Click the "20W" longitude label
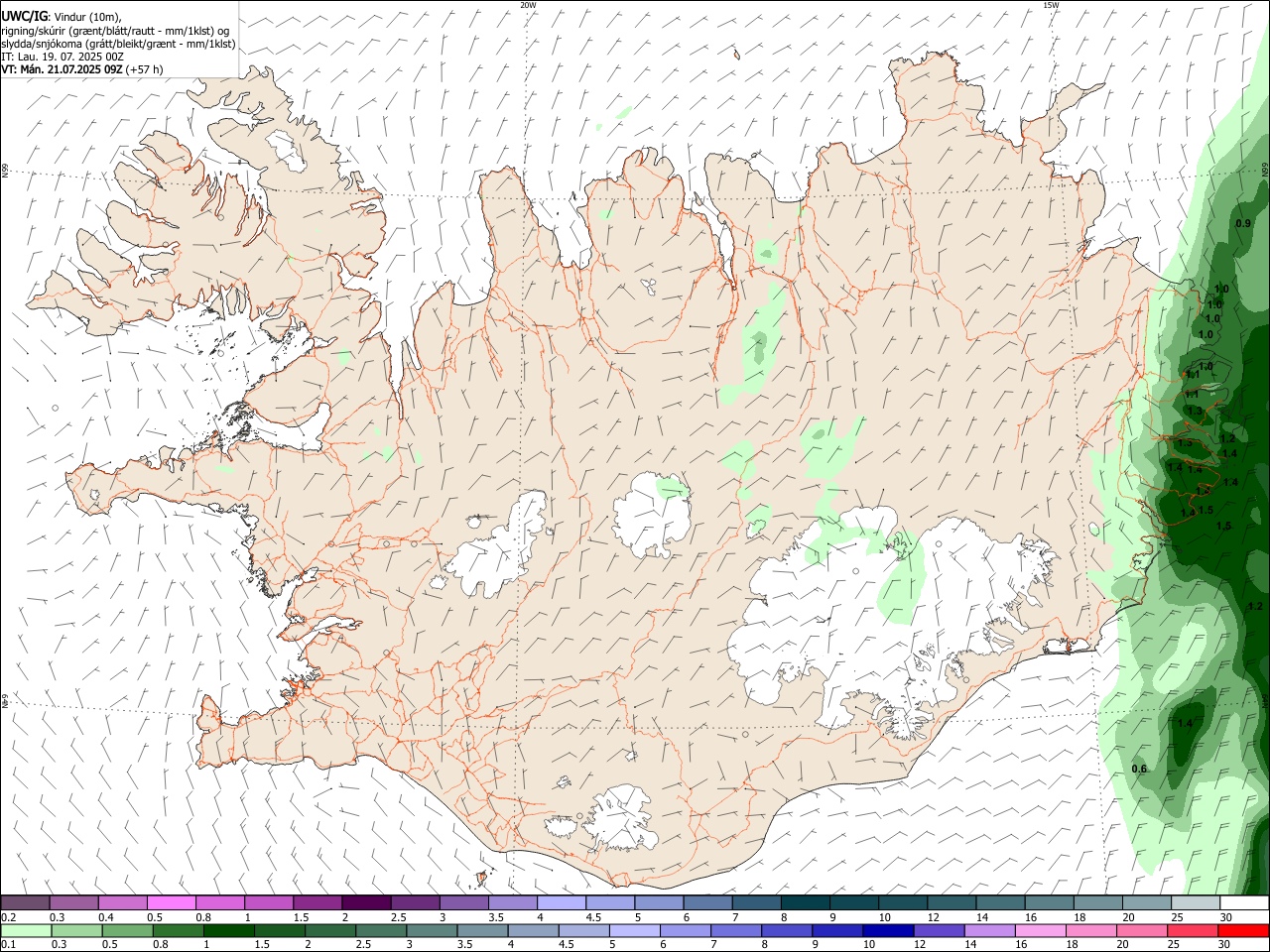 click(528, 5)
